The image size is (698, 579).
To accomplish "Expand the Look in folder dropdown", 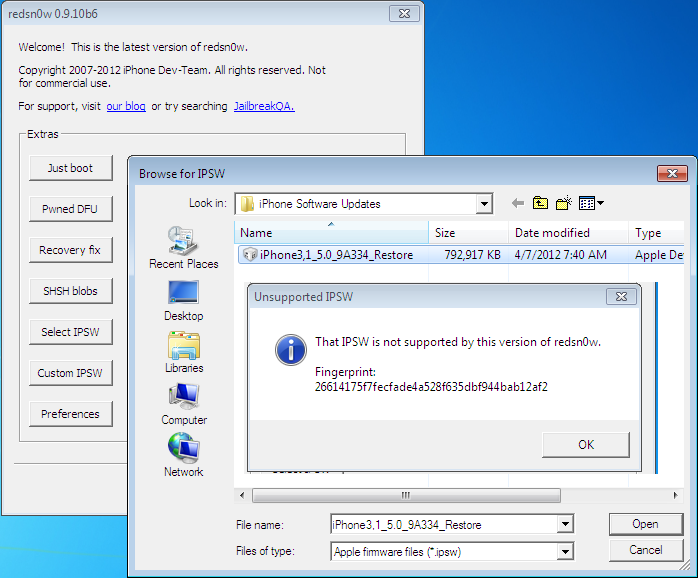I will point(484,204).
